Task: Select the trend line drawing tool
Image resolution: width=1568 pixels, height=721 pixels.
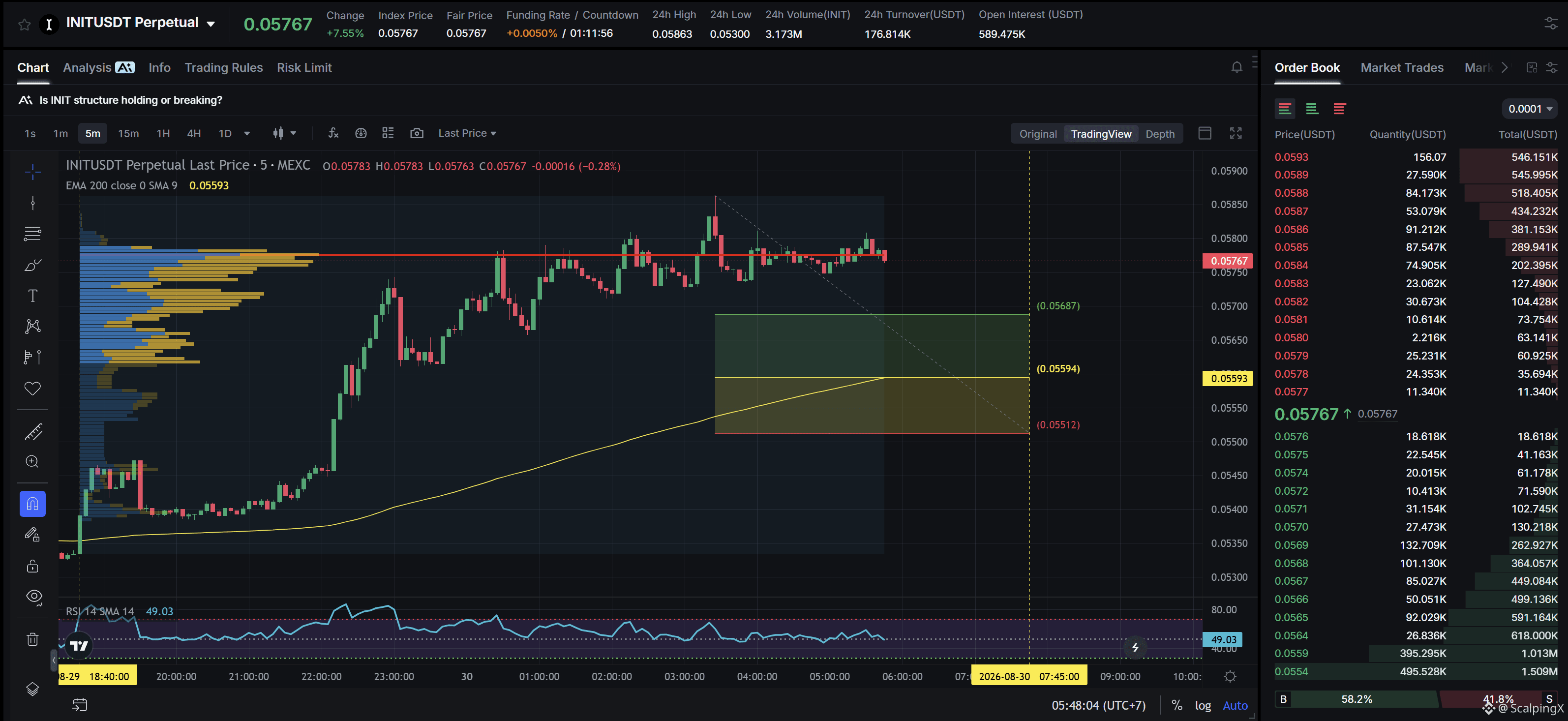Action: click(33, 203)
